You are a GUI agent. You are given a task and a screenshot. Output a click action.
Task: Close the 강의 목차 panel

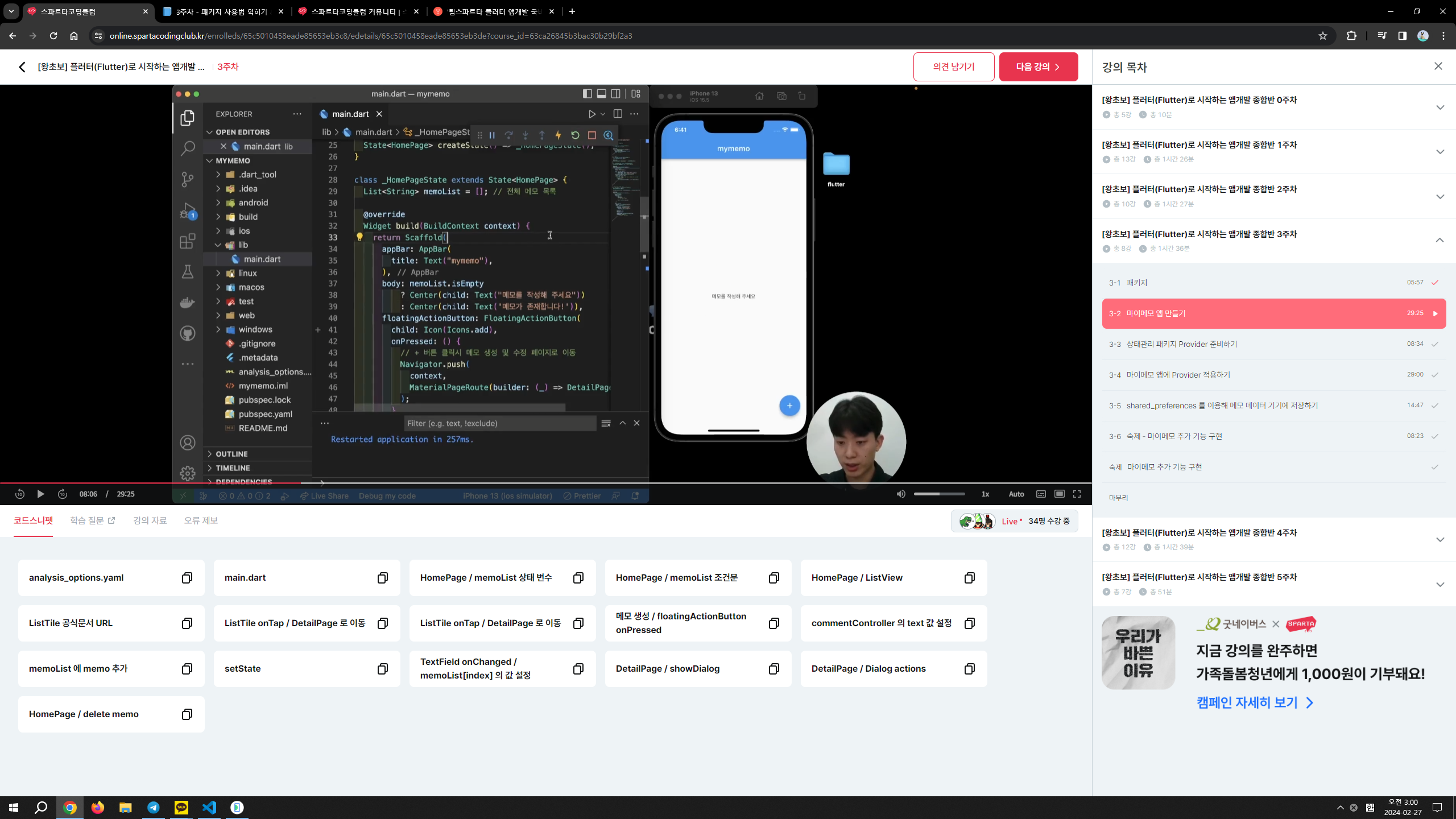1438,66
